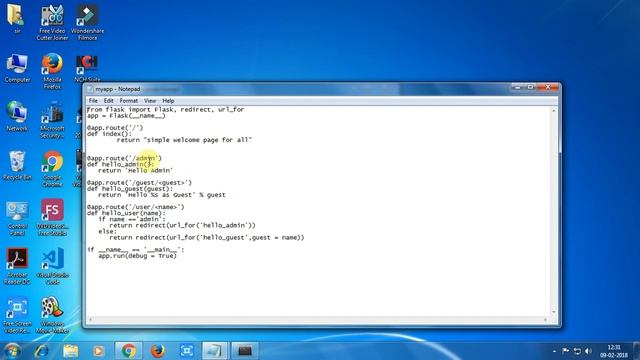The height and width of the screenshot is (360, 640).
Task: Click Notepad vertical scrollbar up arrow
Action: 554,111
